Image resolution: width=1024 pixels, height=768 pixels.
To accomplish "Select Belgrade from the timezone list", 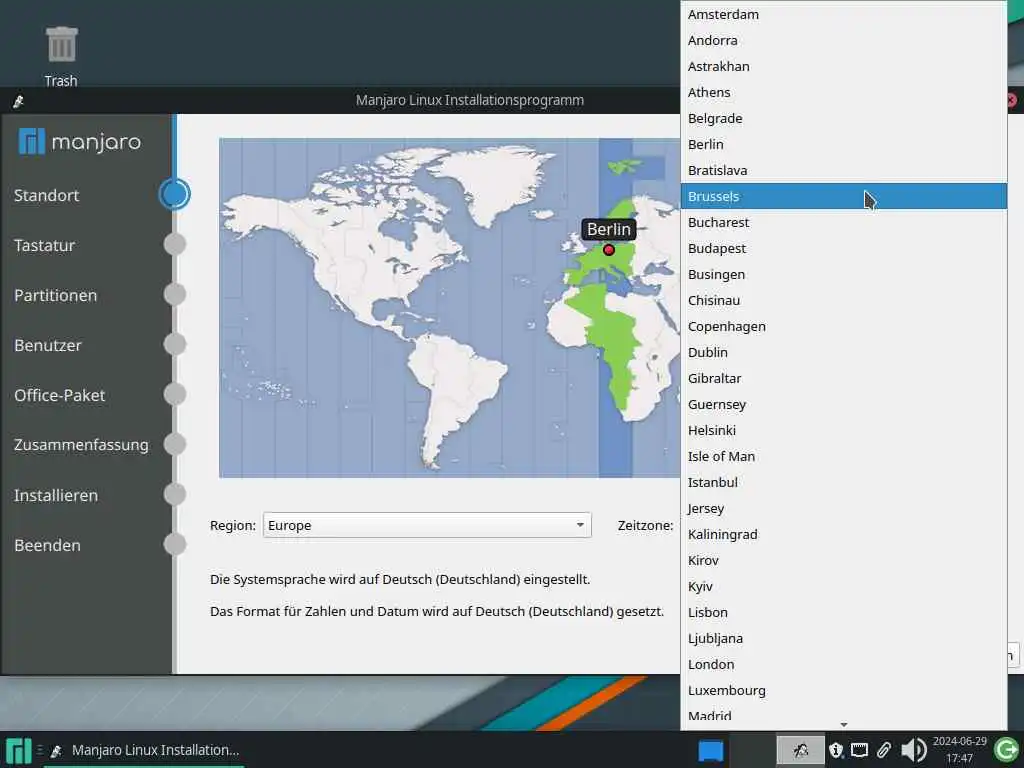I will coord(844,118).
